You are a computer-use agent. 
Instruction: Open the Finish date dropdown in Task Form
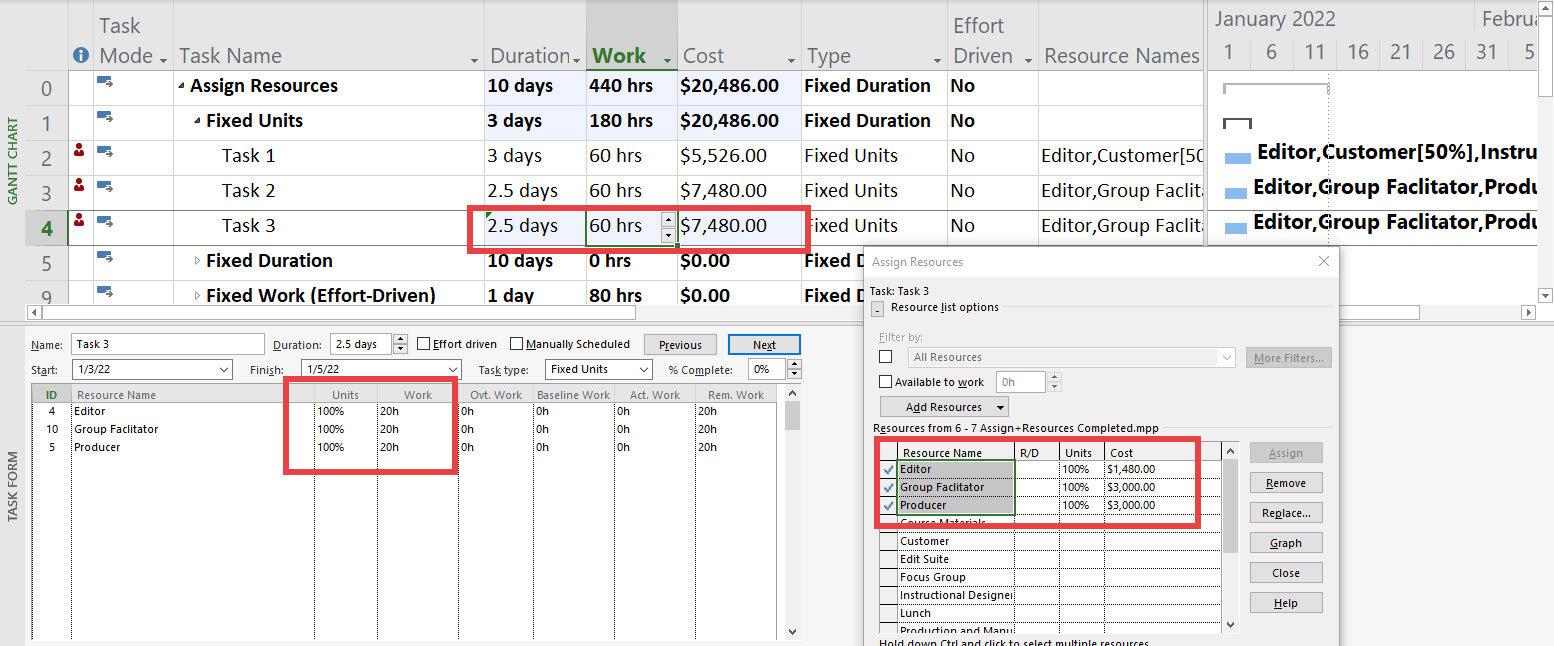point(453,370)
